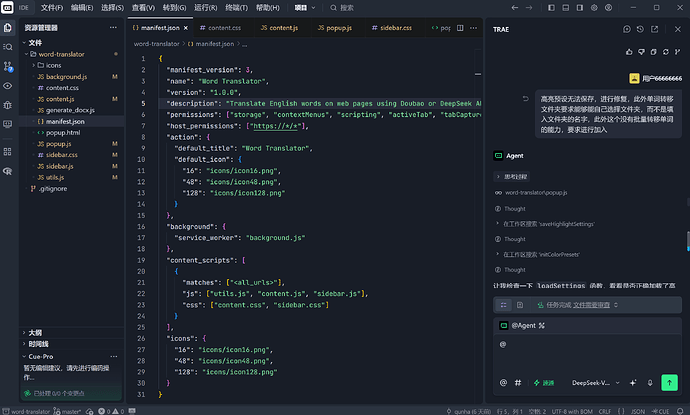
Task: Toggle the left sidebar layout icon
Action: click(551, 8)
